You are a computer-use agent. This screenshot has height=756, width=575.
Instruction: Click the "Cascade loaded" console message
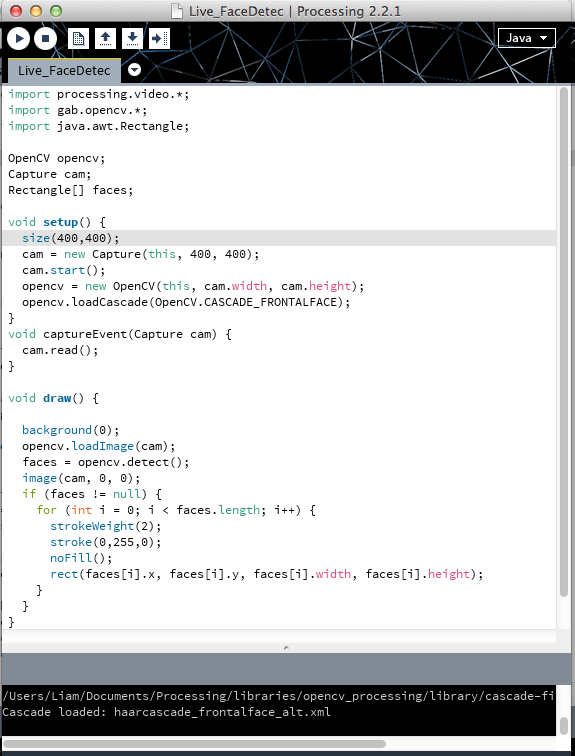tap(167, 712)
